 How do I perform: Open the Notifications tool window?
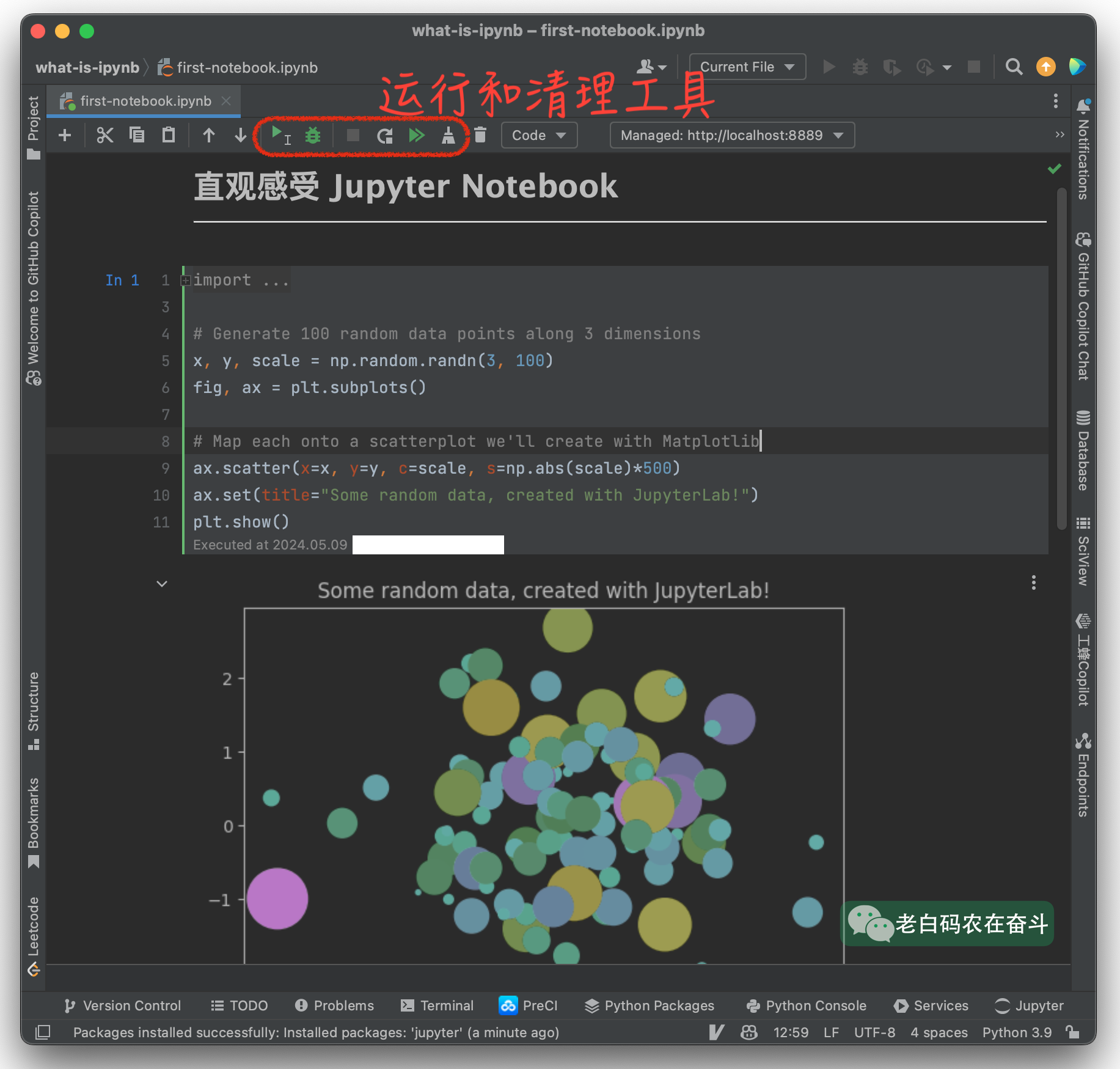(1083, 149)
